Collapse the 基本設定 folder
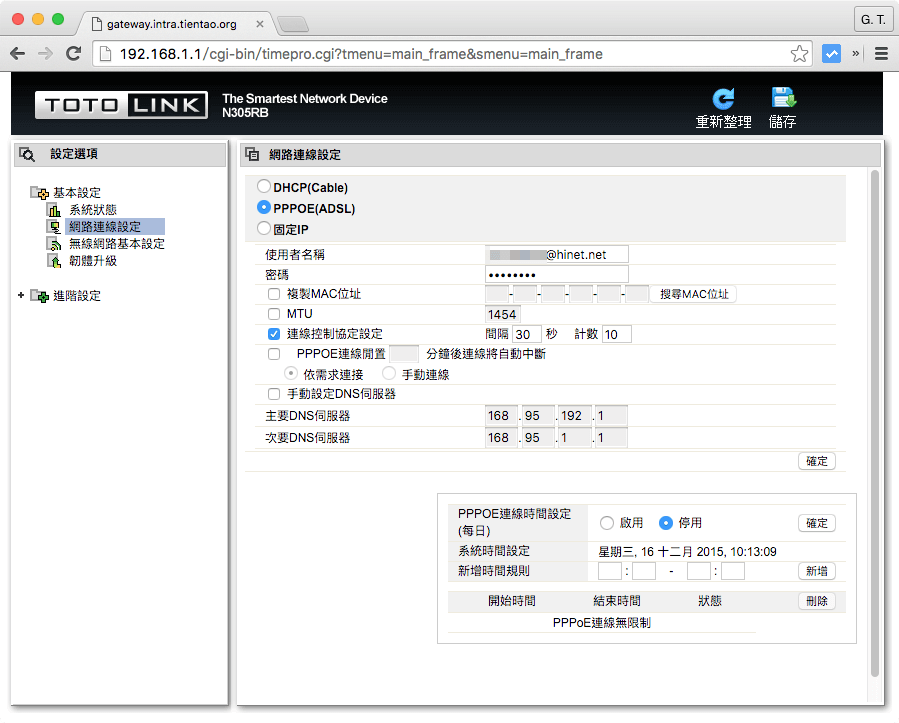 39,193
